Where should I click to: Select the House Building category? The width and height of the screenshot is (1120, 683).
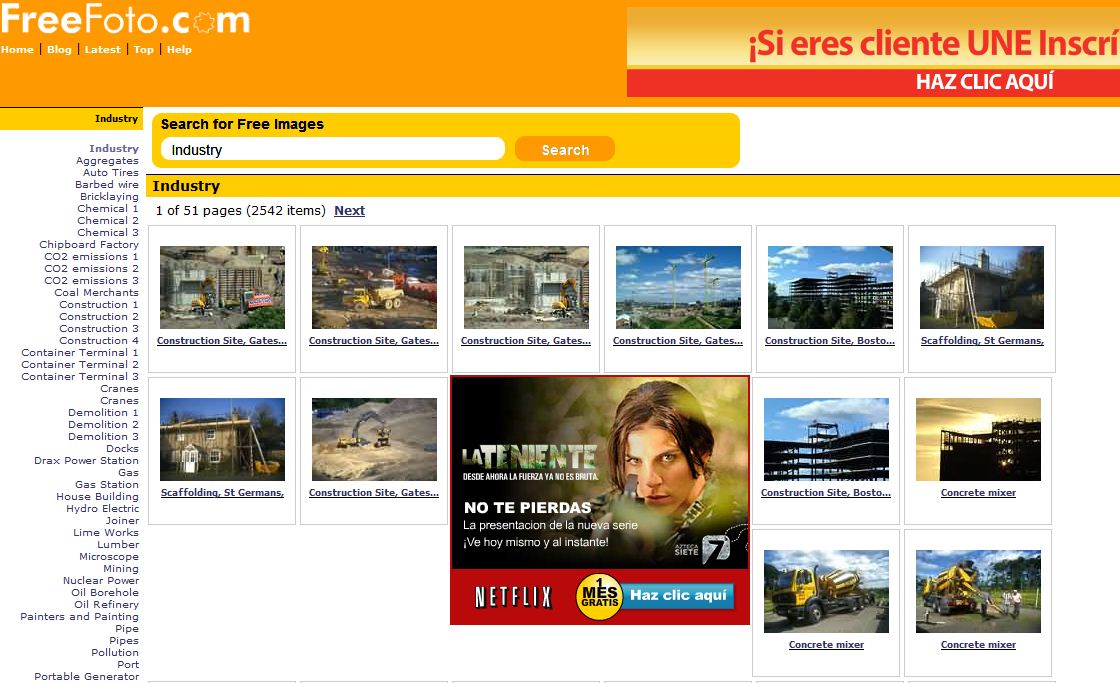[x=98, y=497]
